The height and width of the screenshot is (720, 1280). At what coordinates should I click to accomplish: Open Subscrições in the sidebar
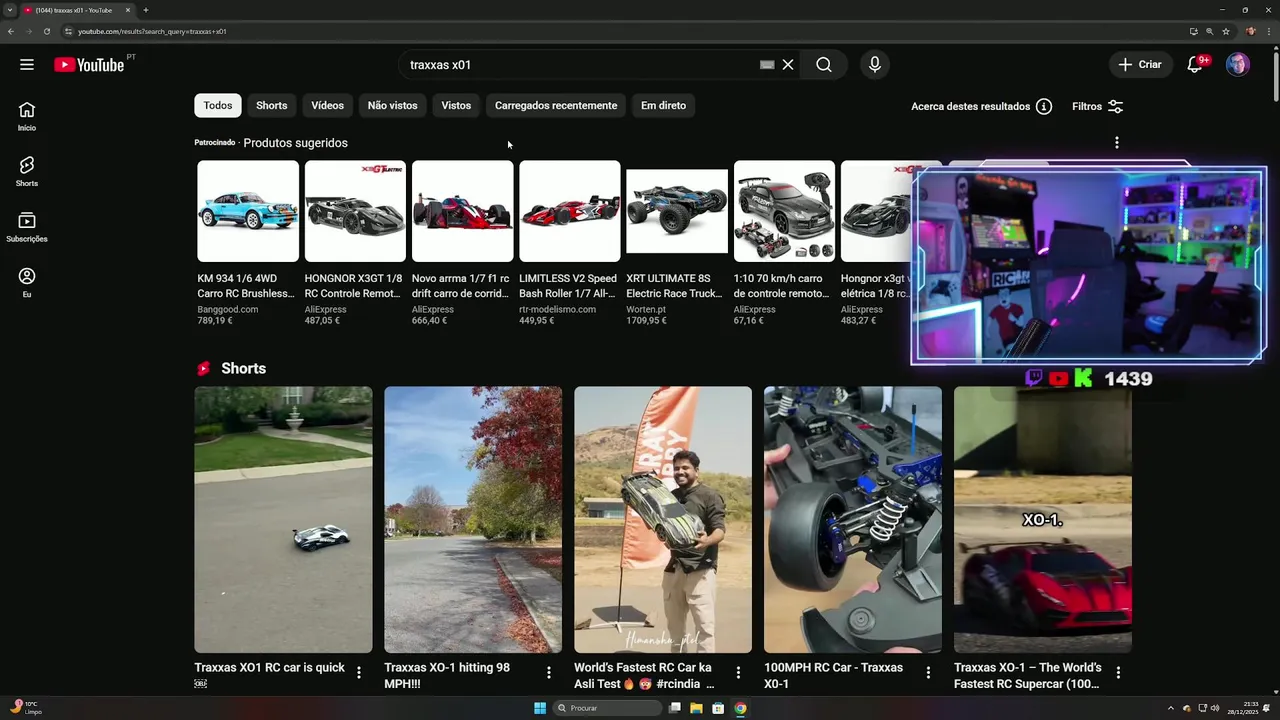coord(27,227)
